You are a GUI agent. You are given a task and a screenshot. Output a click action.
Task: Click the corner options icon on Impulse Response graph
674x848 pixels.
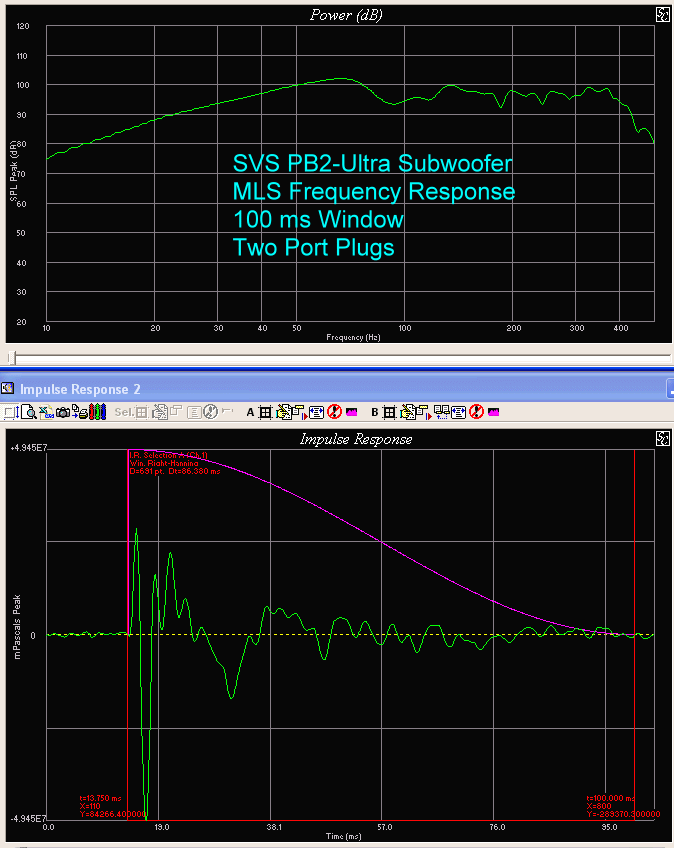(663, 439)
